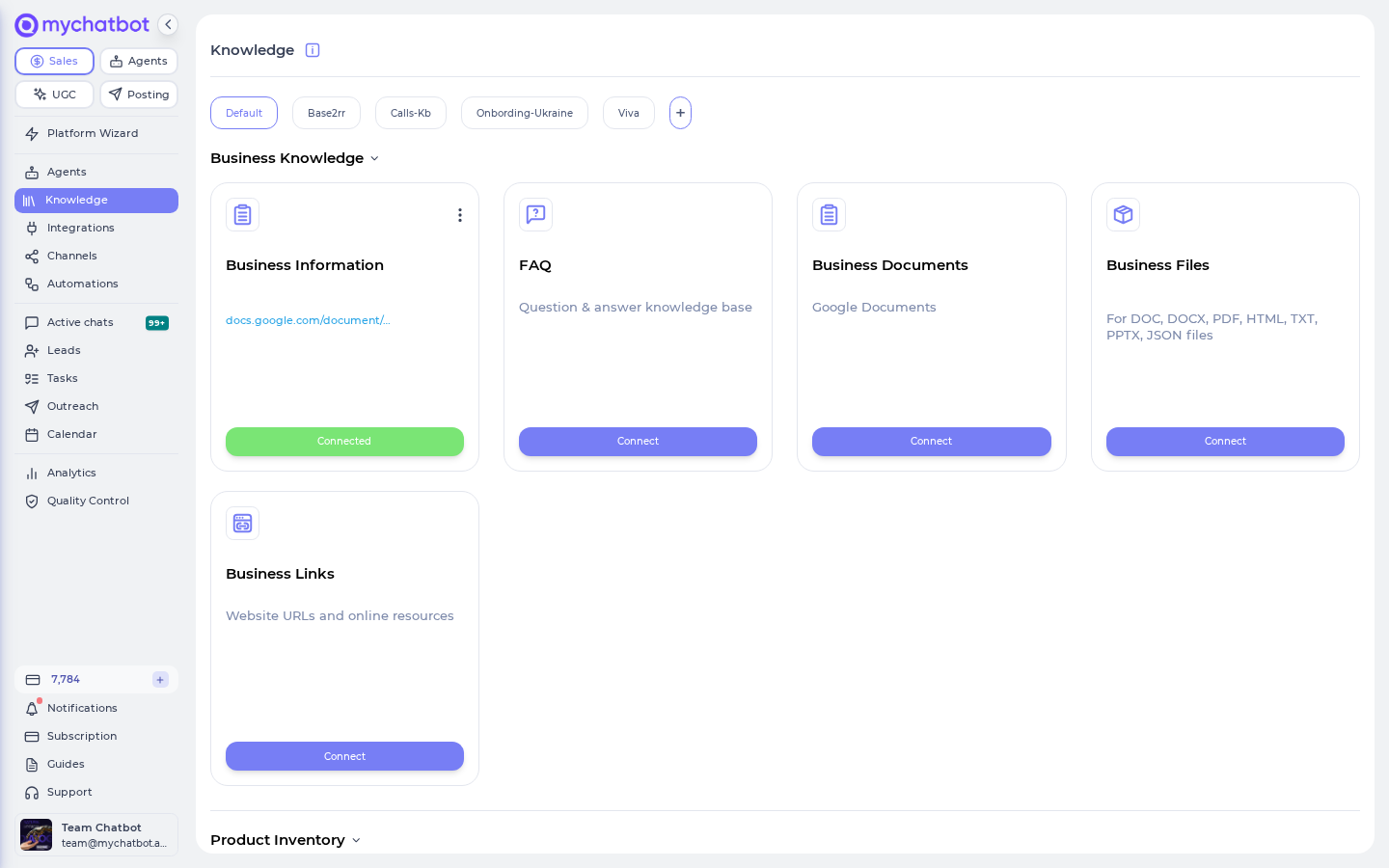Collapse the Business Knowledge section
This screenshot has width=1389, height=868.
[294, 158]
